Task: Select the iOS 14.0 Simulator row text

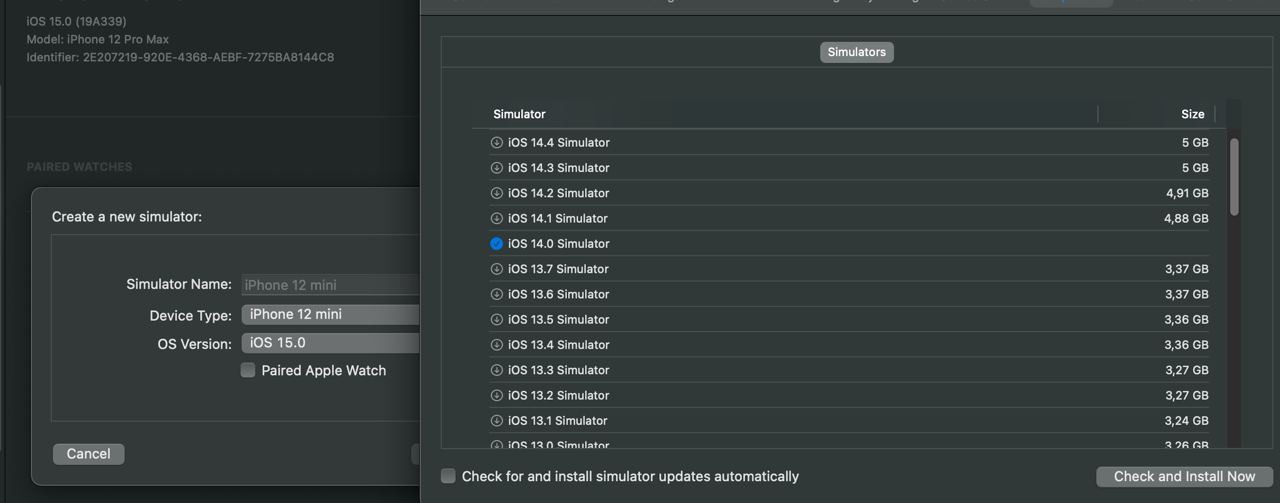Action: tap(559, 243)
